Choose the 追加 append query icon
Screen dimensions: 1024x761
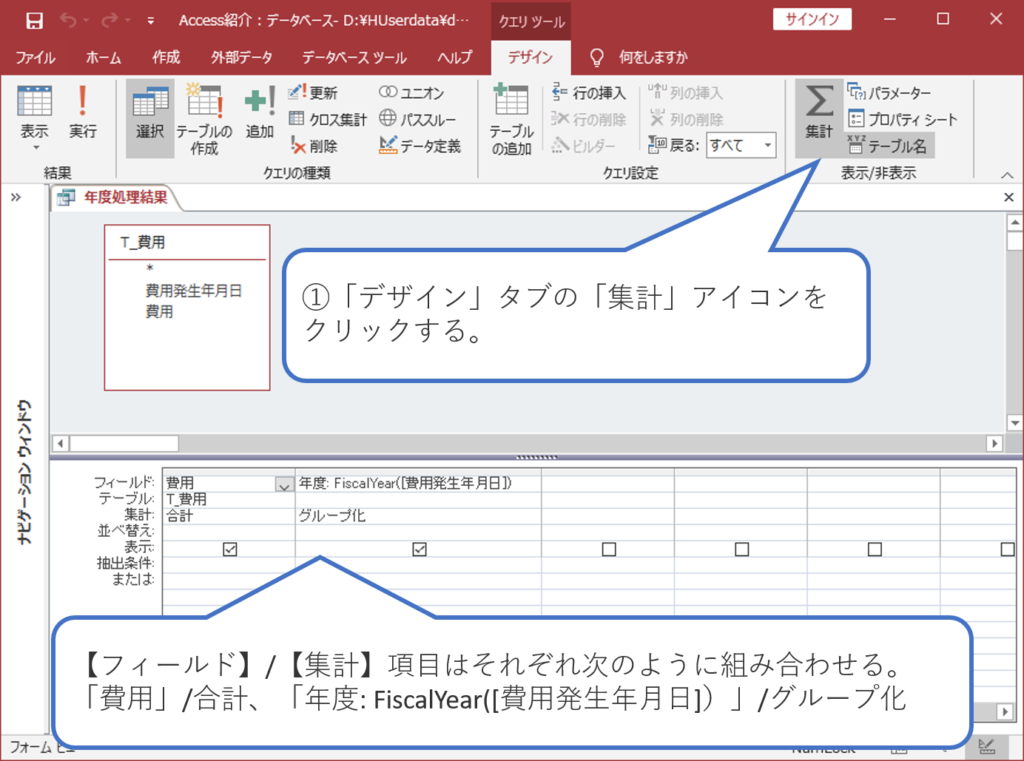tap(260, 112)
